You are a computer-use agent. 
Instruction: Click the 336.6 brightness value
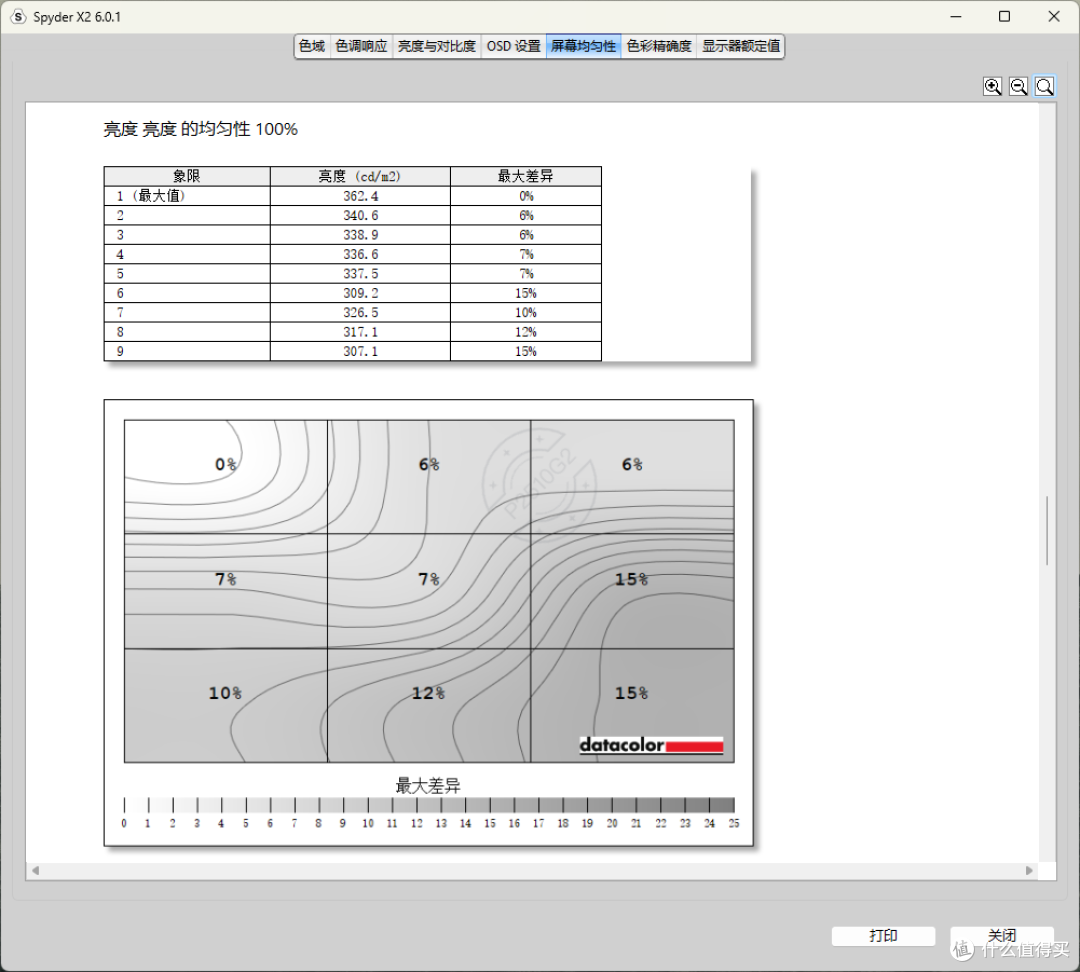click(360, 254)
